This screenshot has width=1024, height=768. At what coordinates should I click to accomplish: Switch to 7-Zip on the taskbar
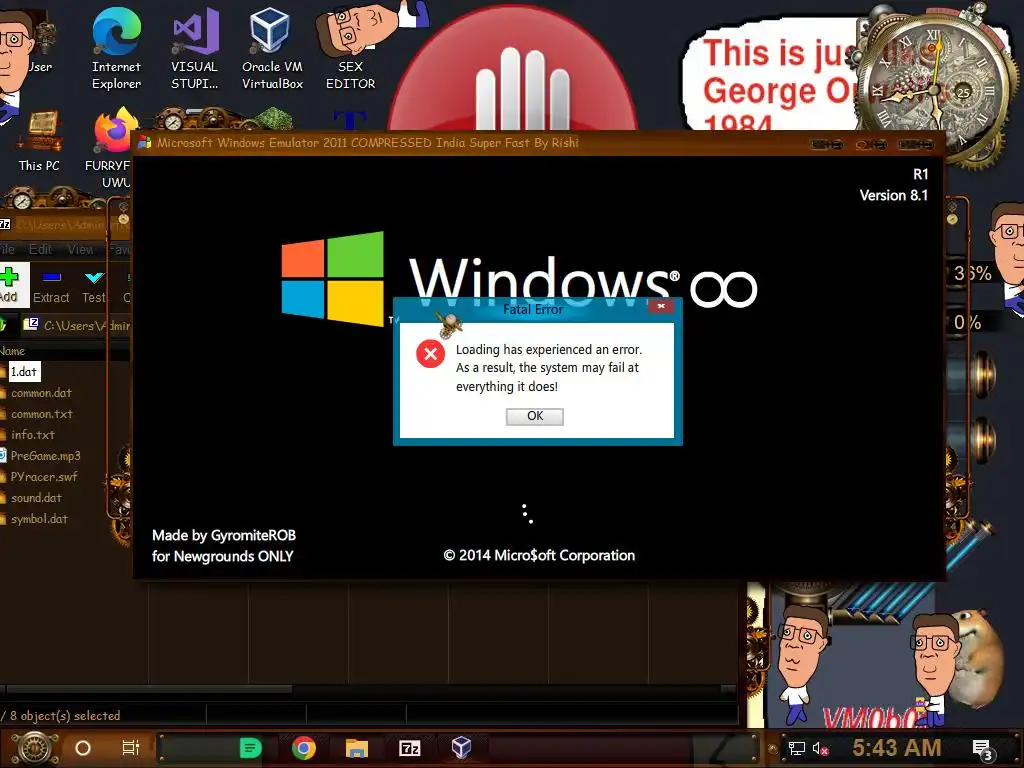(409, 748)
